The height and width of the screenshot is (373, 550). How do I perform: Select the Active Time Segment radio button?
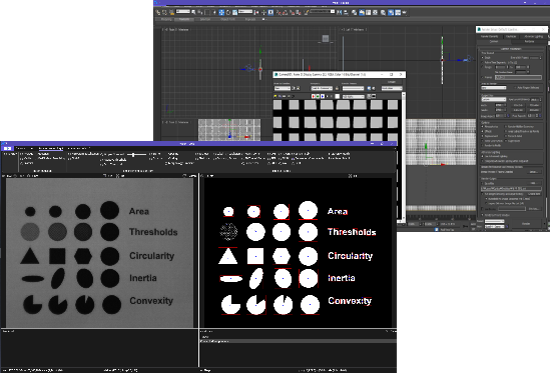point(482,62)
